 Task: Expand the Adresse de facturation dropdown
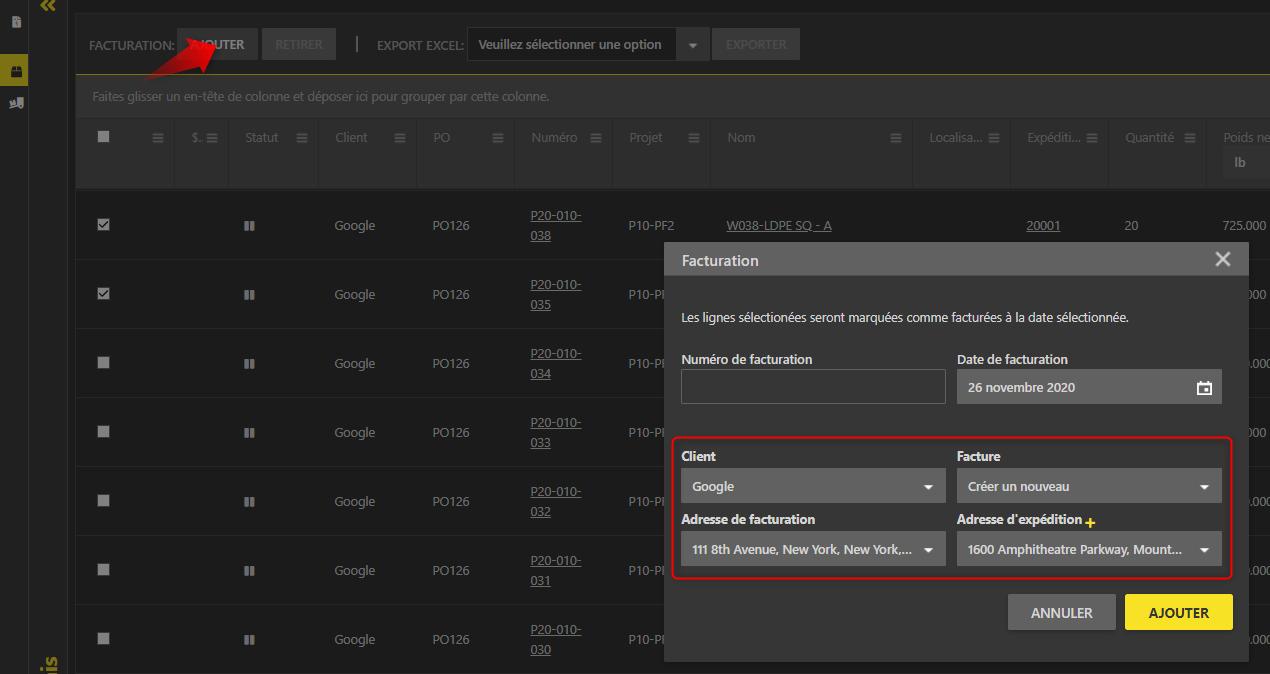[813, 549]
